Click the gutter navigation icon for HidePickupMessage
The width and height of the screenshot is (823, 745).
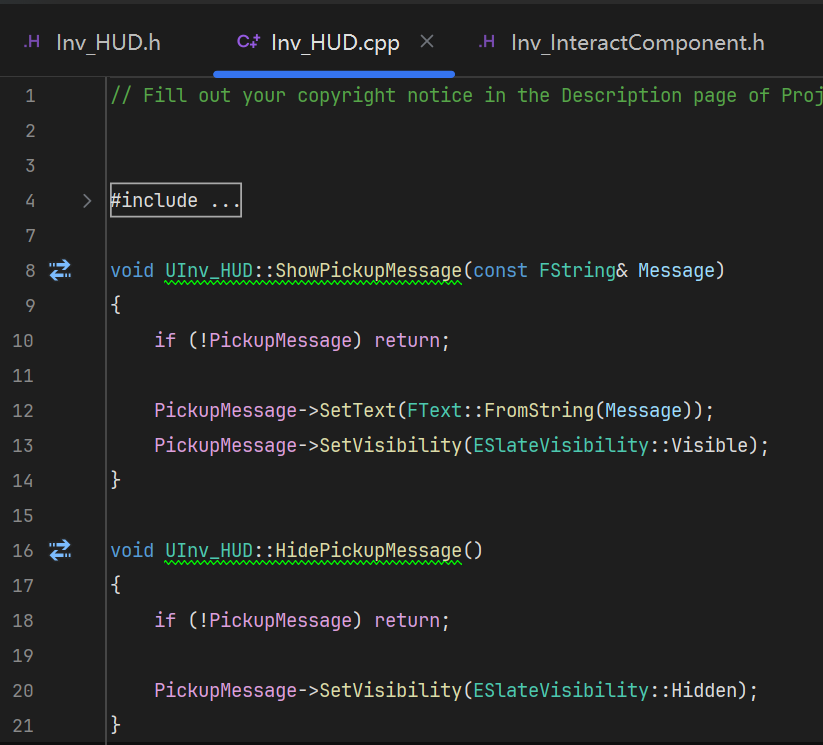[x=60, y=550]
